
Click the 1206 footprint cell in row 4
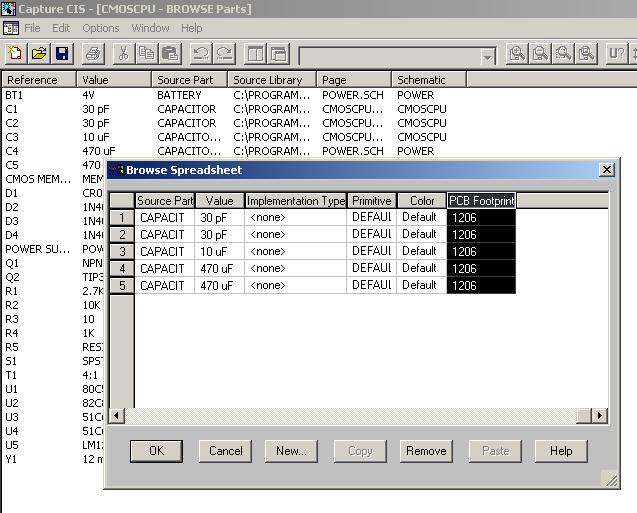pos(481,268)
